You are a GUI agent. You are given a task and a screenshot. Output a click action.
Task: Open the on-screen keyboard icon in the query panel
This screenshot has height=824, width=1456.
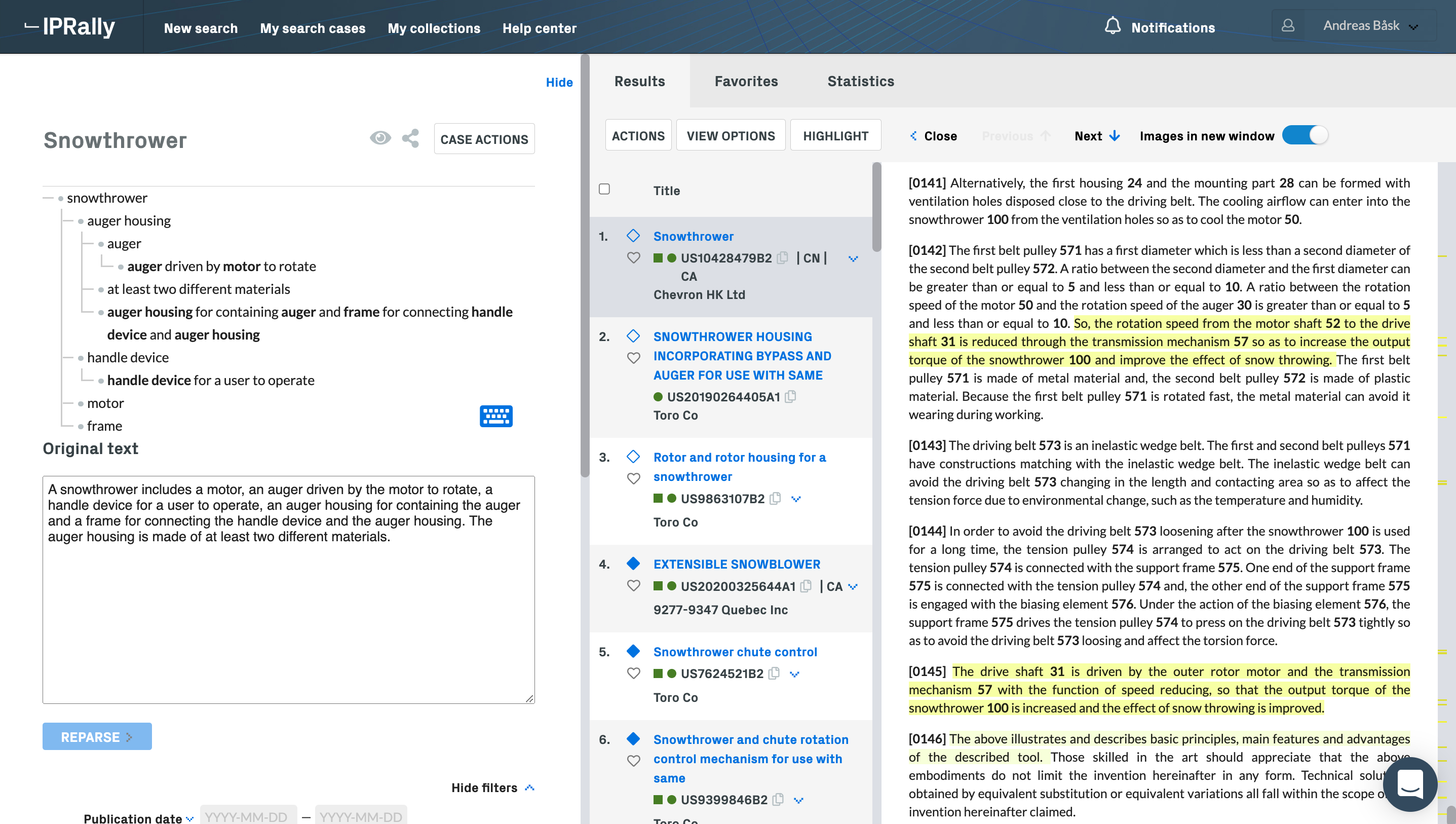coord(495,416)
